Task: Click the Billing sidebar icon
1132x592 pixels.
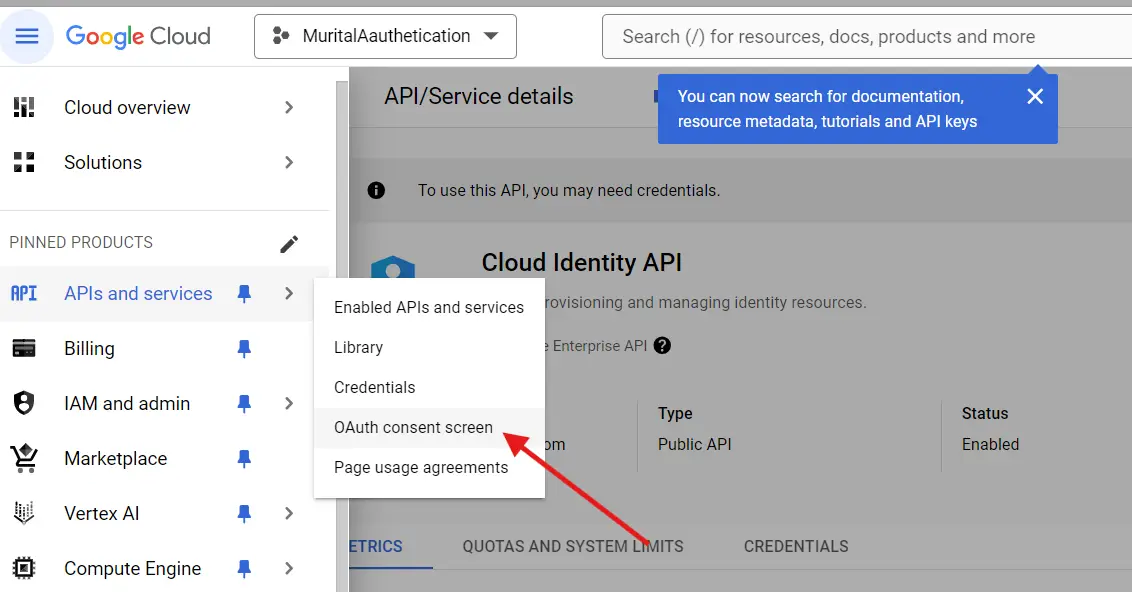Action: tap(26, 348)
